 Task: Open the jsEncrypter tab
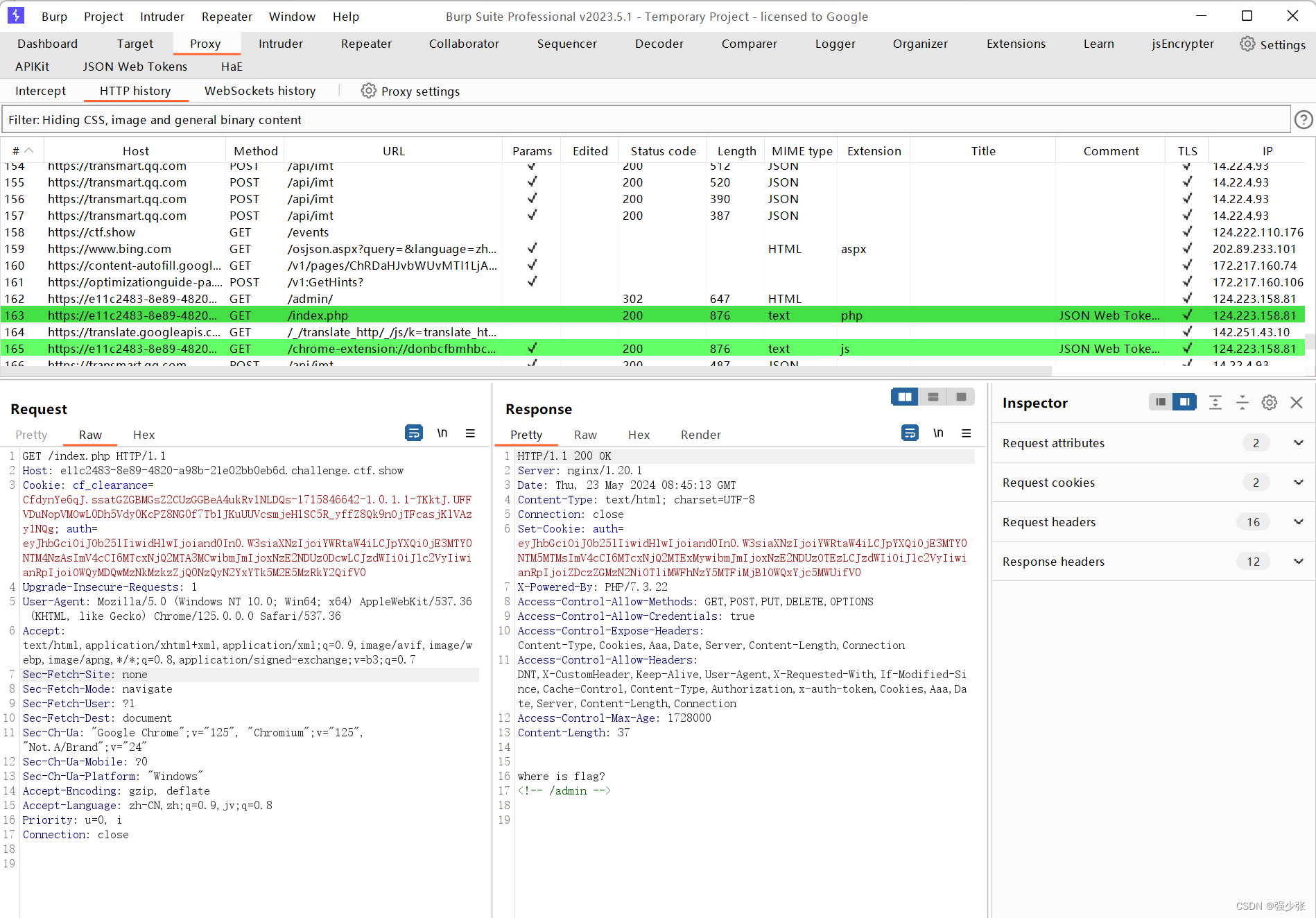pos(1183,44)
